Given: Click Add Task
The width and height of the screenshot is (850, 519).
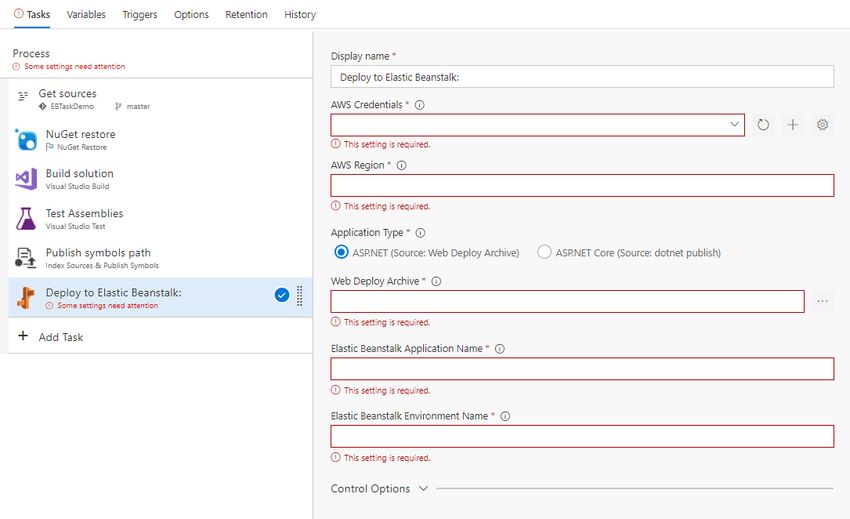Looking at the screenshot, I should pyautogui.click(x=61, y=337).
